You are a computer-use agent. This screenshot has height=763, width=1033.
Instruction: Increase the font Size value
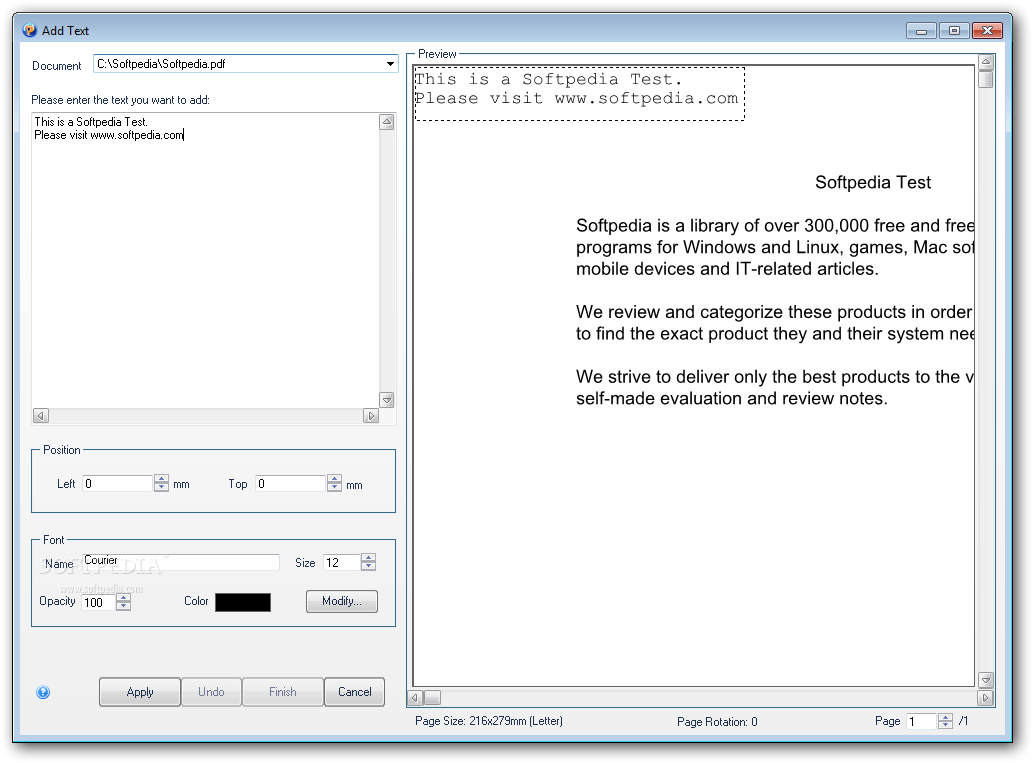(368, 558)
